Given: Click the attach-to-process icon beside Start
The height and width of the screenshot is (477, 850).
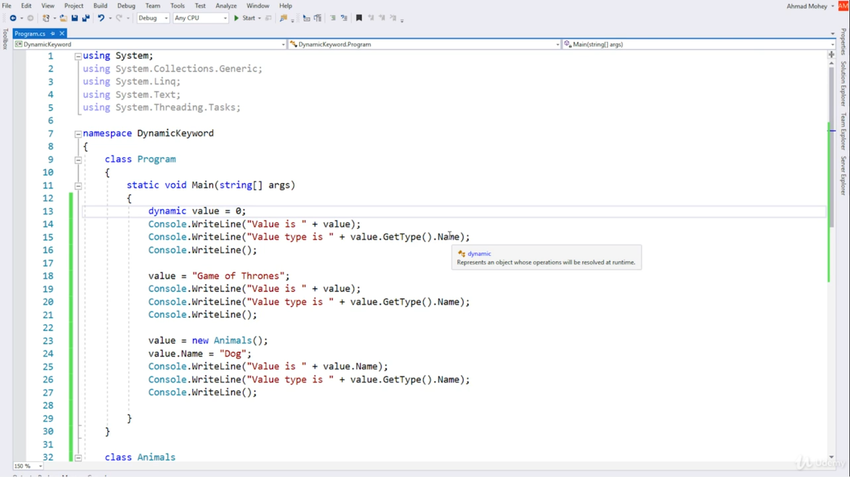Looking at the screenshot, I should 268,18.
